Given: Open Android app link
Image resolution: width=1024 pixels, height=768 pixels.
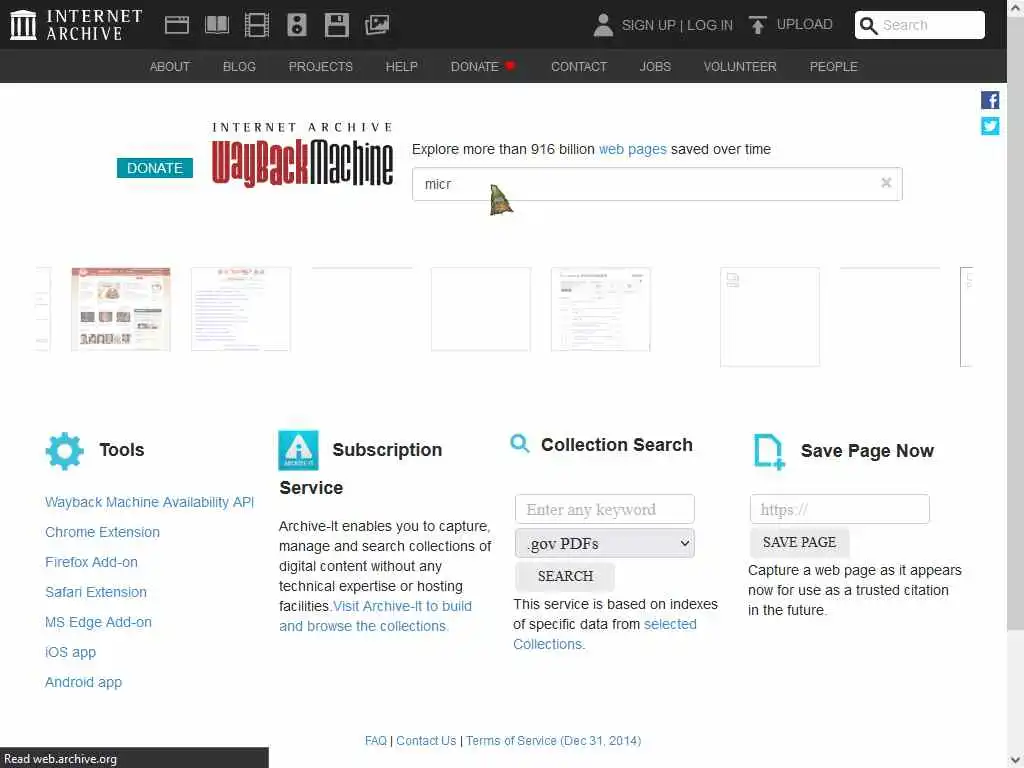Looking at the screenshot, I should click(84, 682).
